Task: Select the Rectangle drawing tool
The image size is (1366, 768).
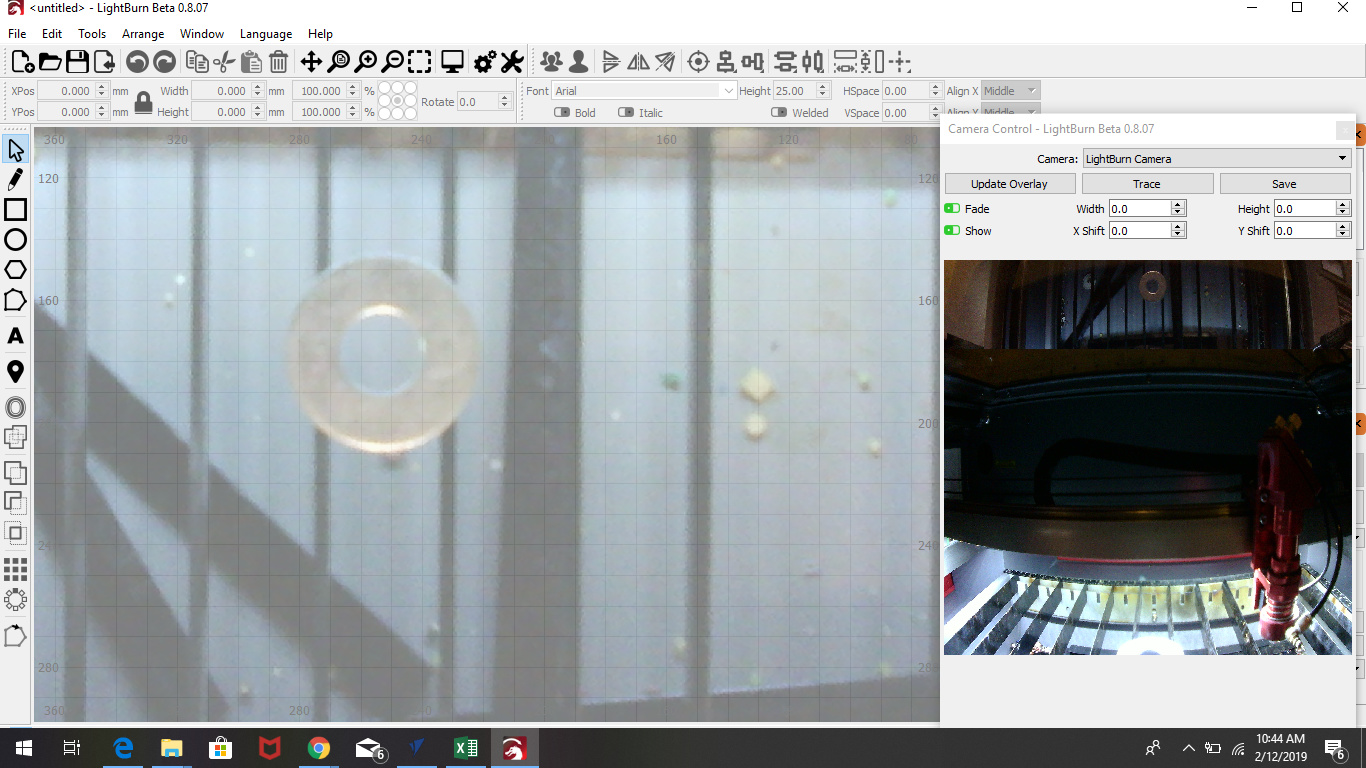Action: pos(15,210)
